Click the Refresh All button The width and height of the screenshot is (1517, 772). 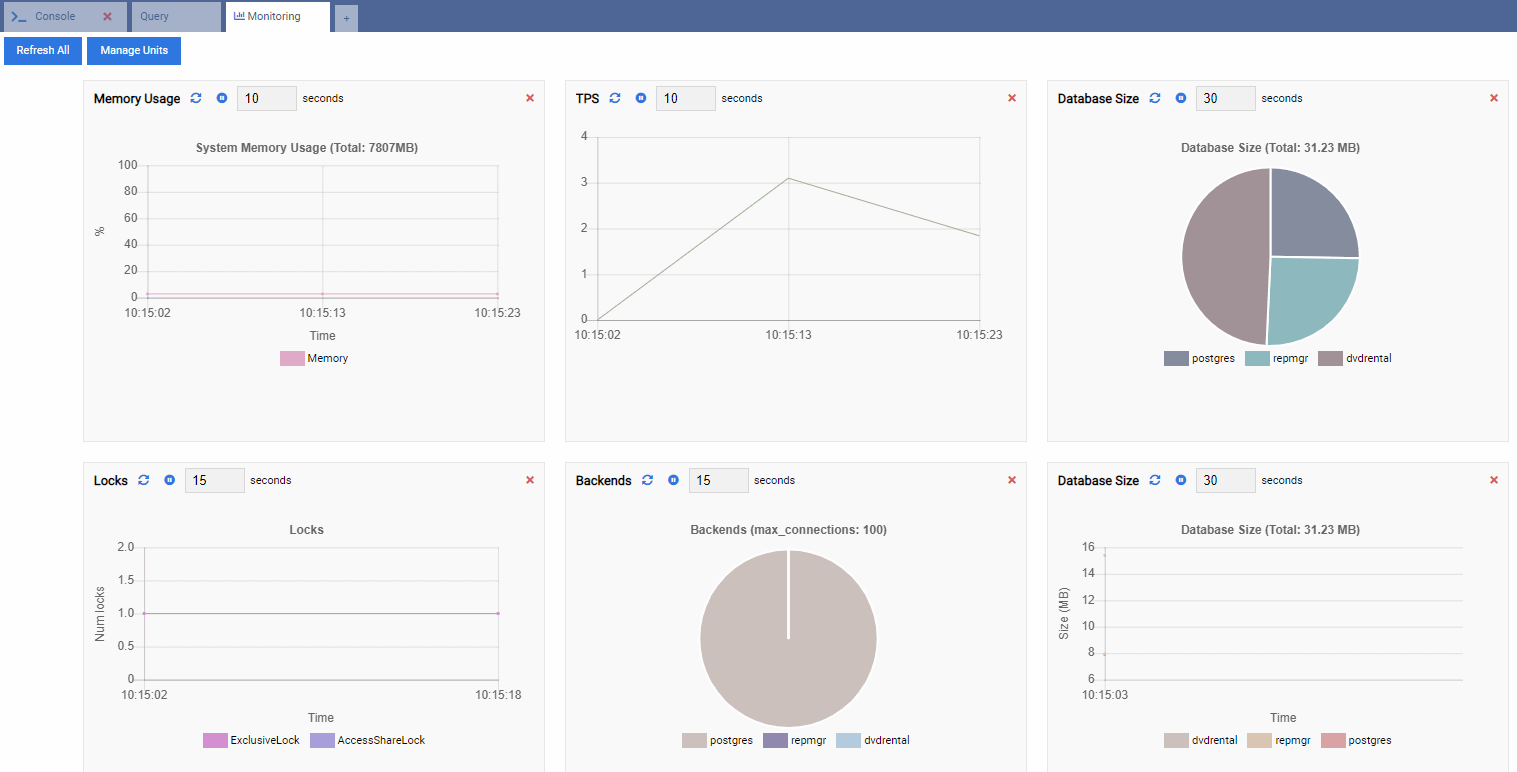(42, 50)
